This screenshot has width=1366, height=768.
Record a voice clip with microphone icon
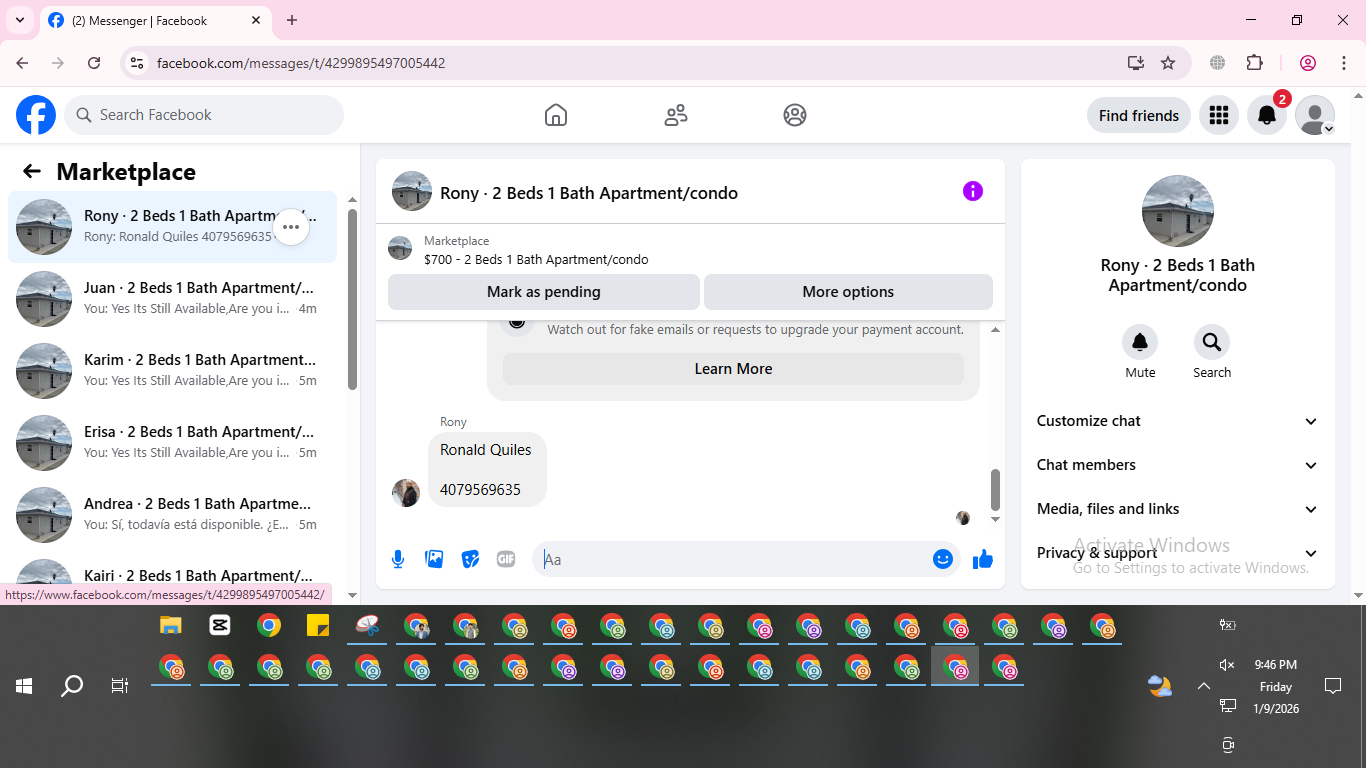coord(398,559)
